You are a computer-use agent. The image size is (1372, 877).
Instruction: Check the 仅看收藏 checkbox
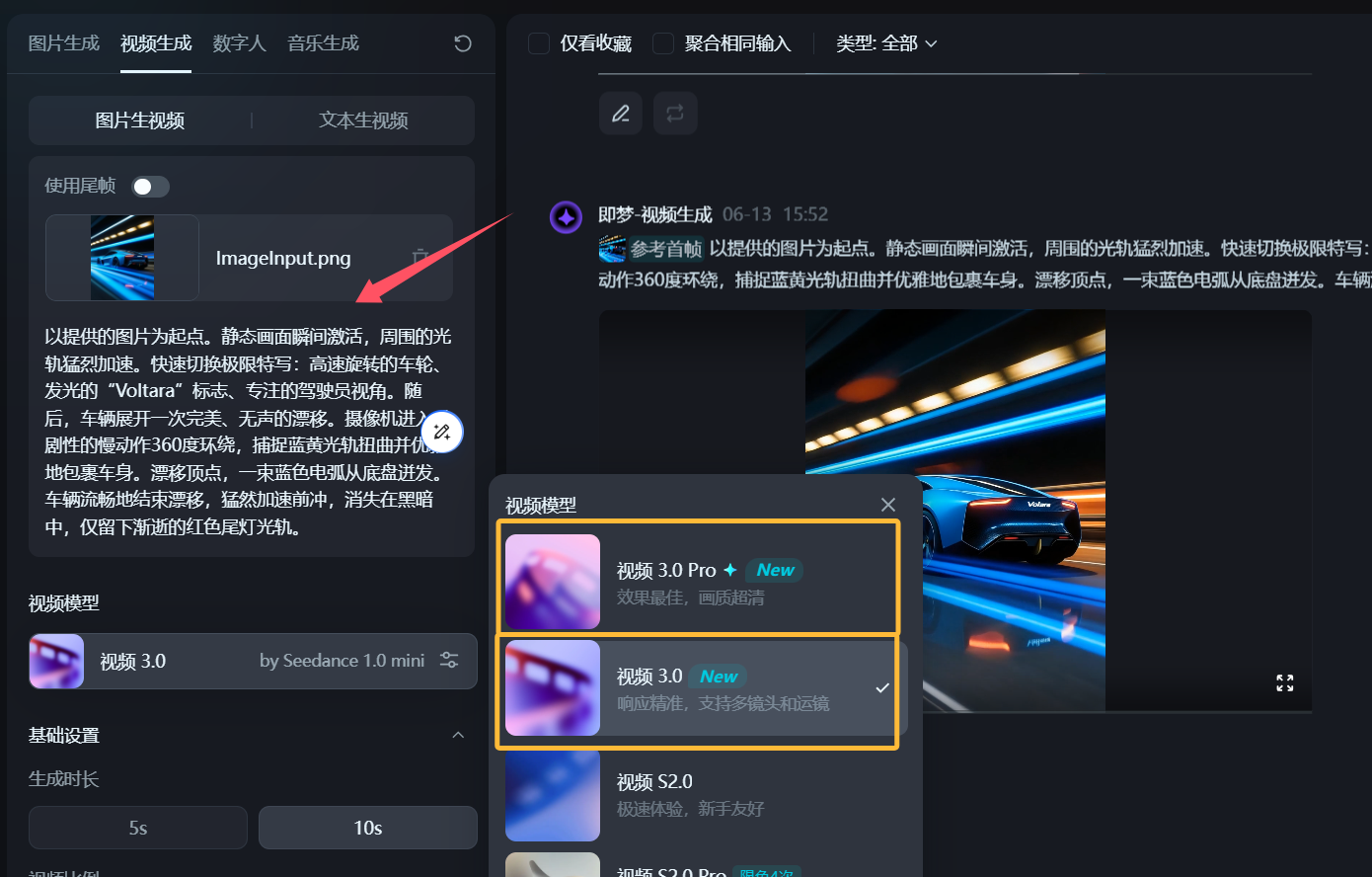click(539, 43)
